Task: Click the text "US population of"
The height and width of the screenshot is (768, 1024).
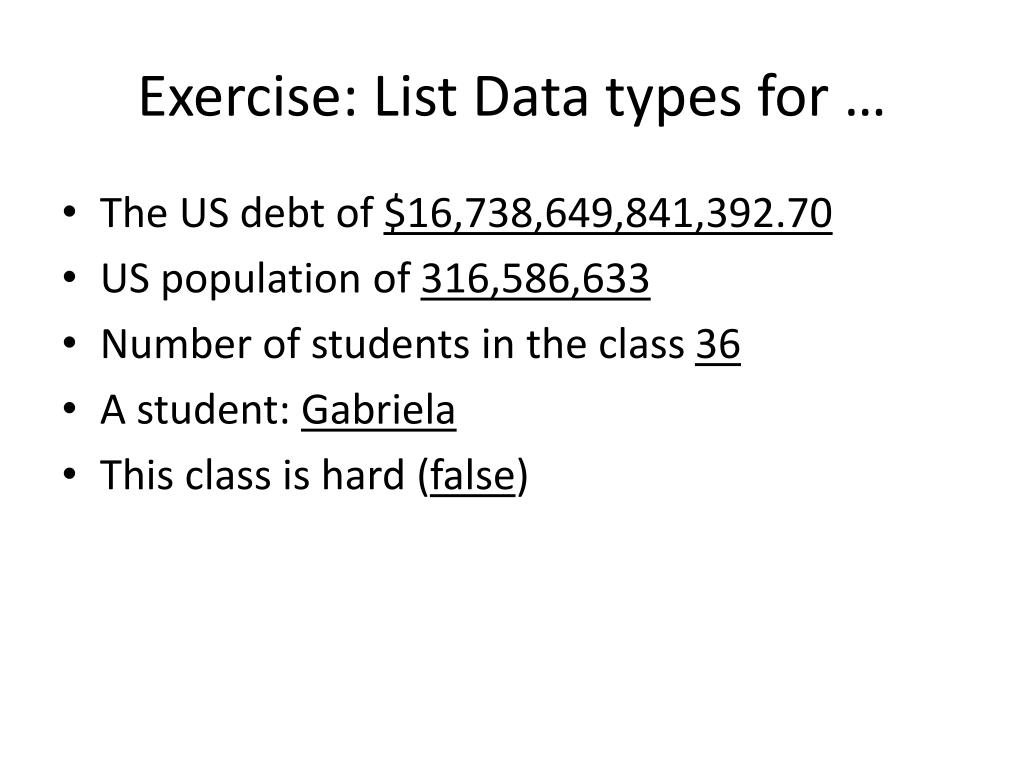Action: pos(256,281)
